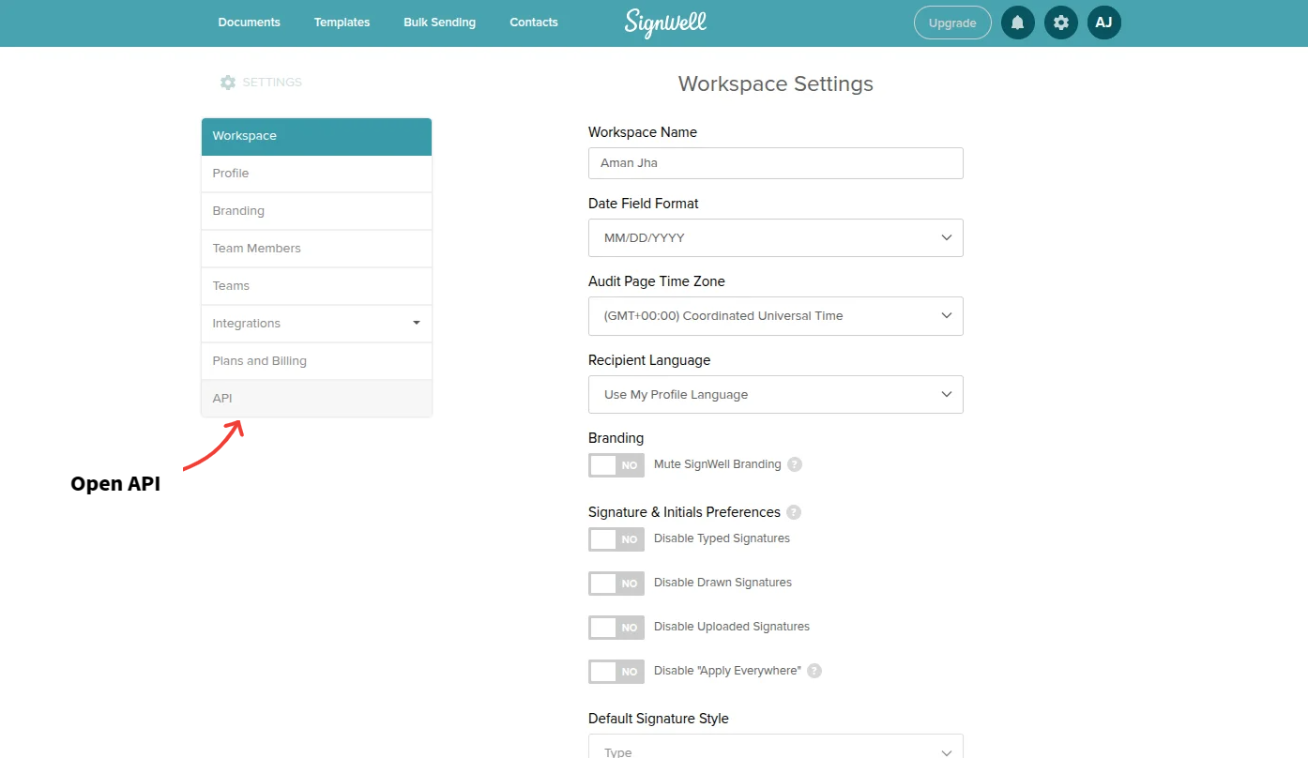This screenshot has width=1308, height=758.
Task: Go to Bulk Sending
Action: pyautogui.click(x=439, y=22)
